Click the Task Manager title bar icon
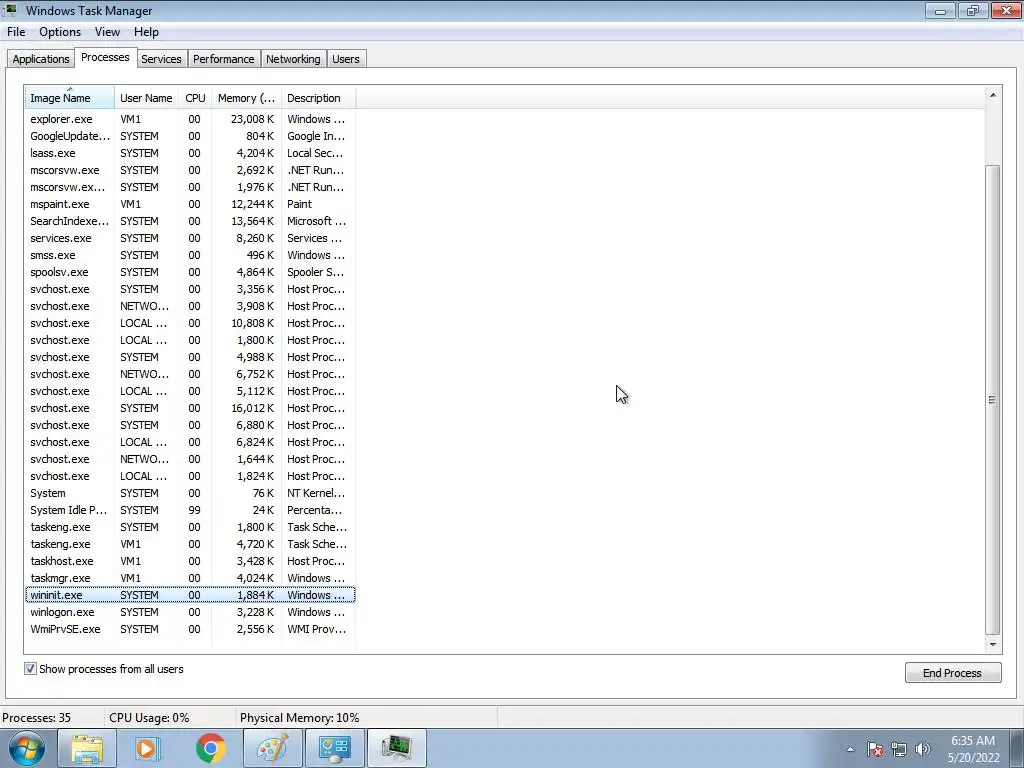The image size is (1024, 768). 10,10
